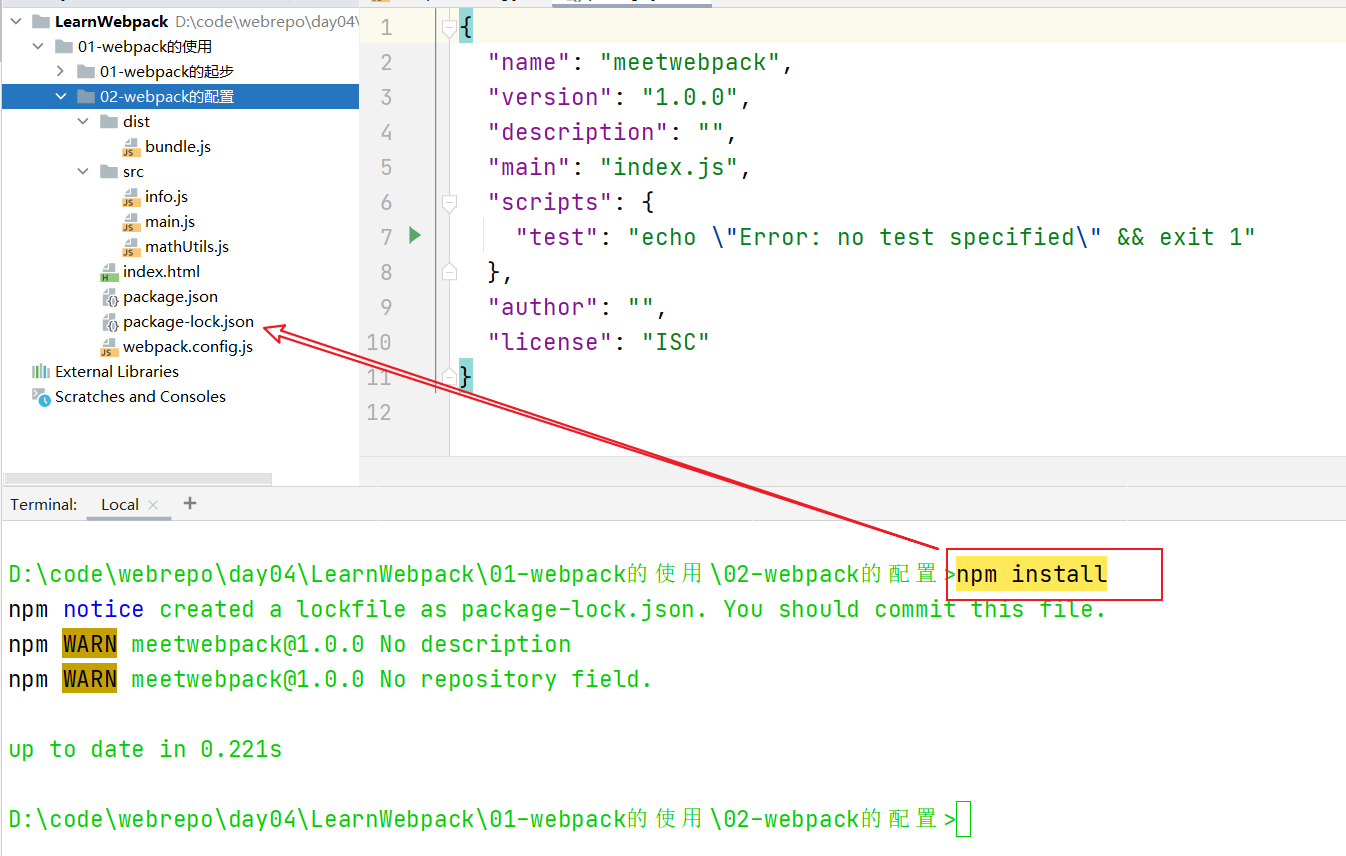Click the main.js file icon
The image size is (1346, 856).
[x=131, y=222]
